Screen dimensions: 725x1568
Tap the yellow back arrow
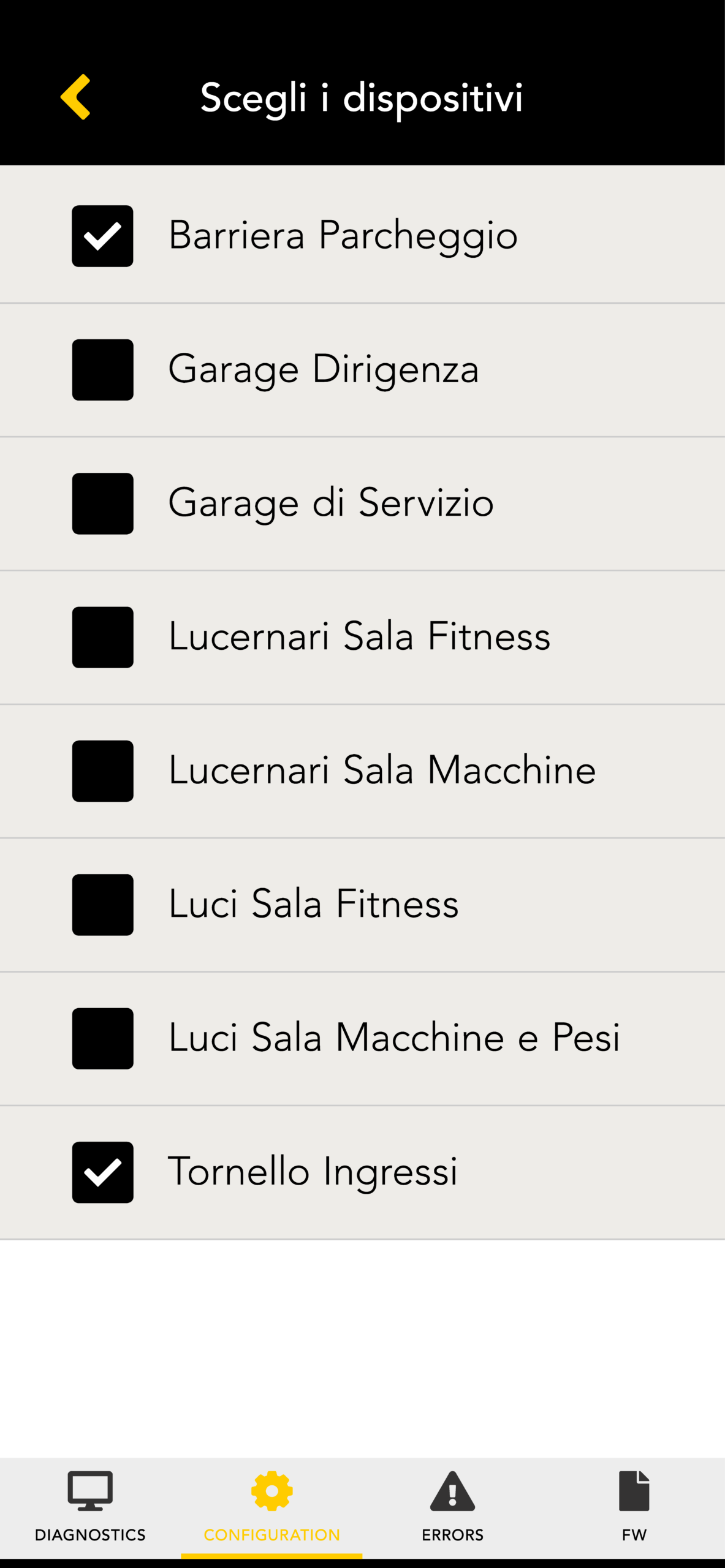click(75, 97)
